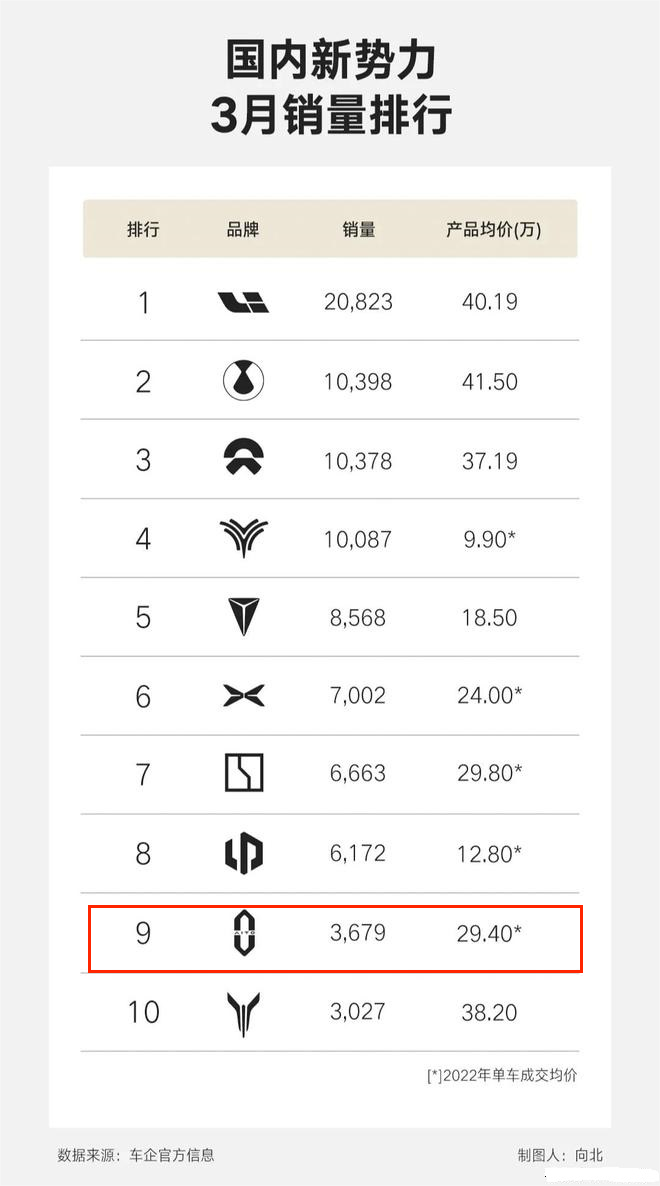Click the Li Auto logo in rank 1

coord(243,303)
